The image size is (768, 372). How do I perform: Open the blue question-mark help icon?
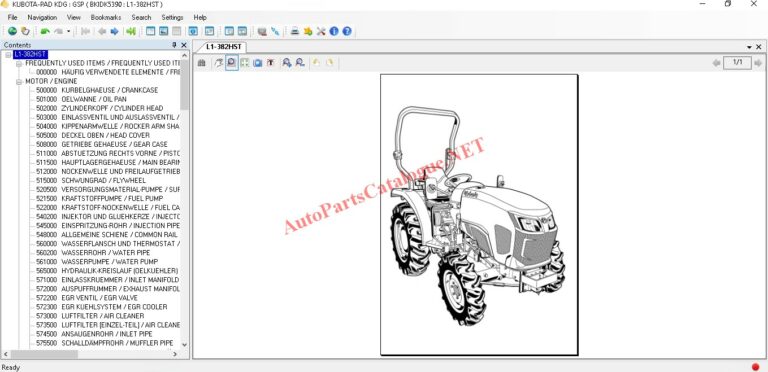(x=347, y=31)
